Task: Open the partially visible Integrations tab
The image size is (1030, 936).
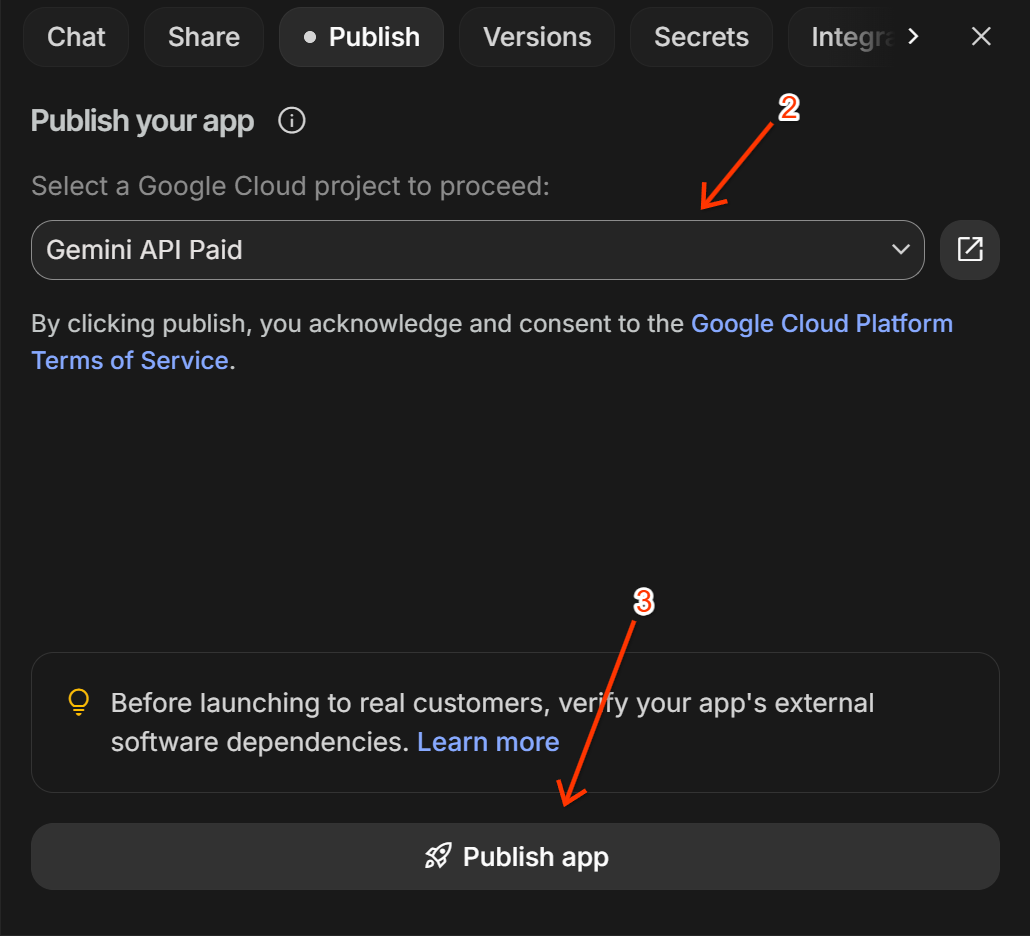Action: click(x=850, y=37)
